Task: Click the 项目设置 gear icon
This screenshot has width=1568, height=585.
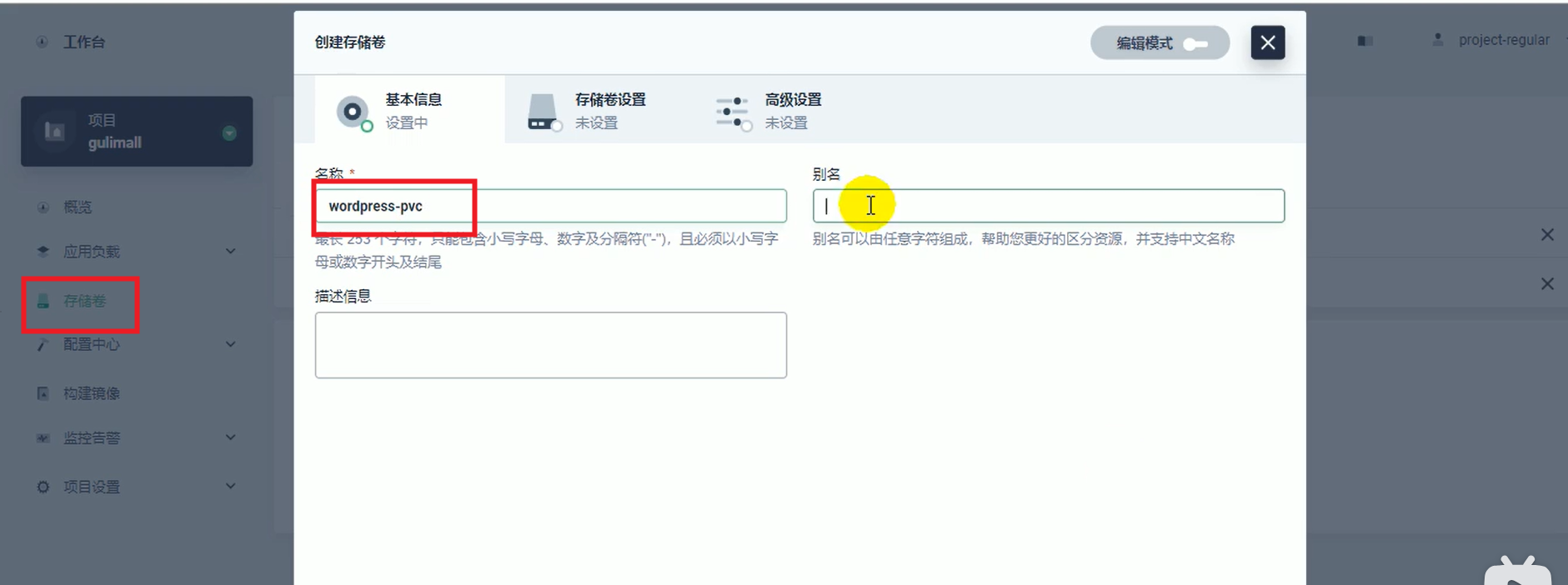Action: [x=43, y=487]
